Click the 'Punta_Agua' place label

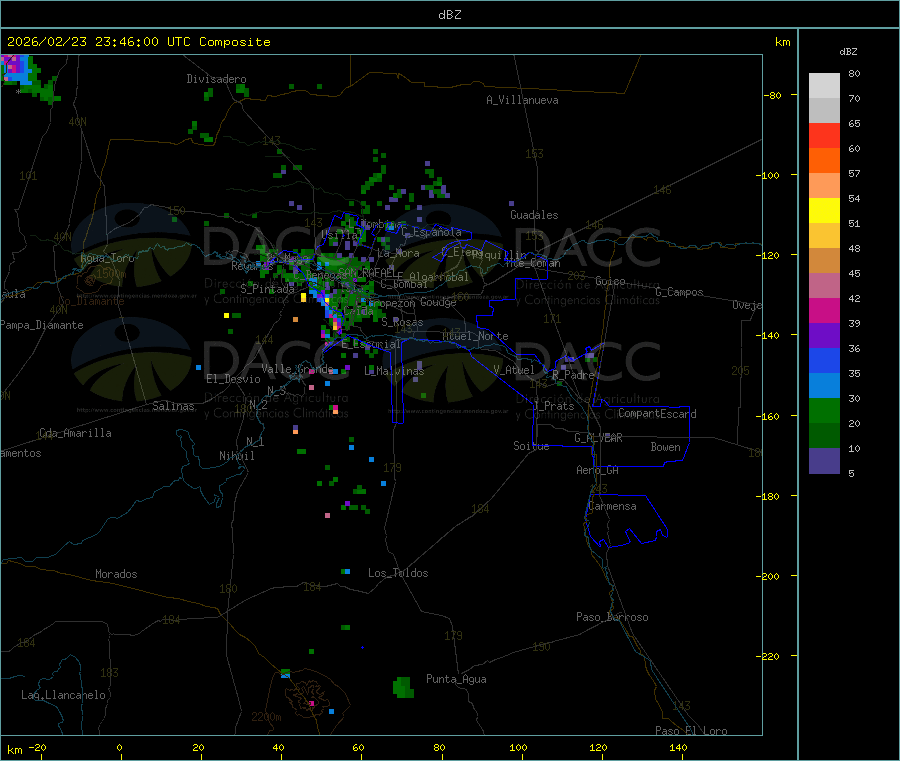pos(456,679)
